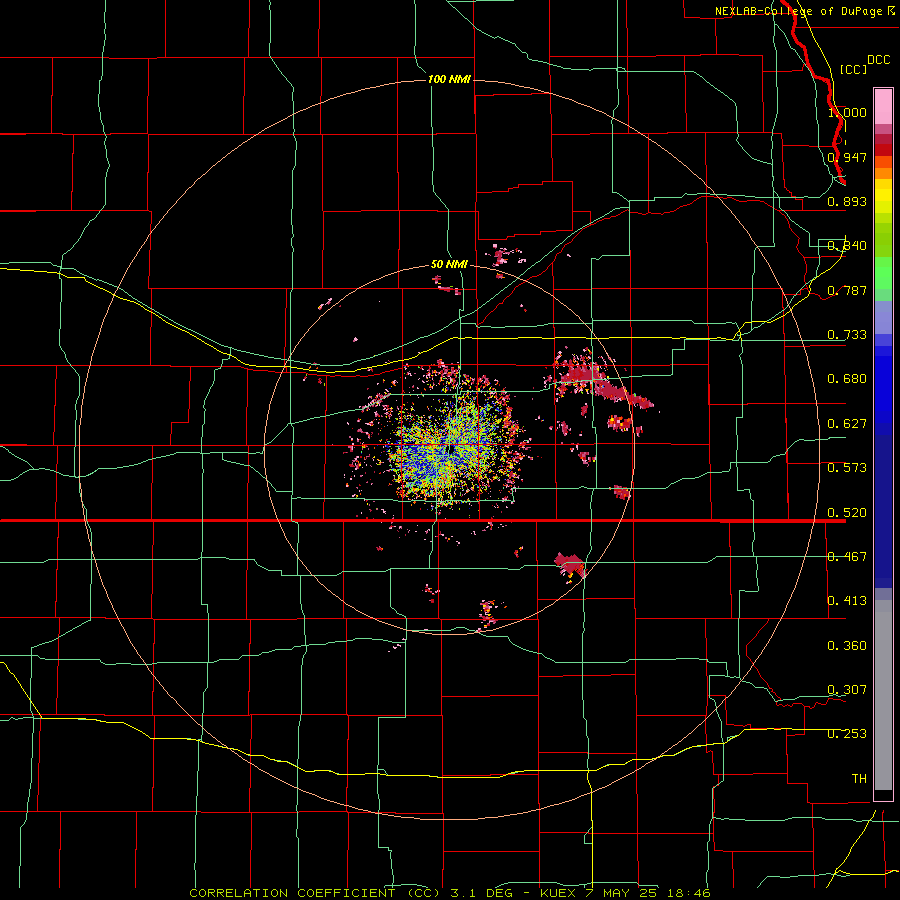The height and width of the screenshot is (900, 900).
Task: Click the 50 NMI range ring label
Action: (449, 264)
